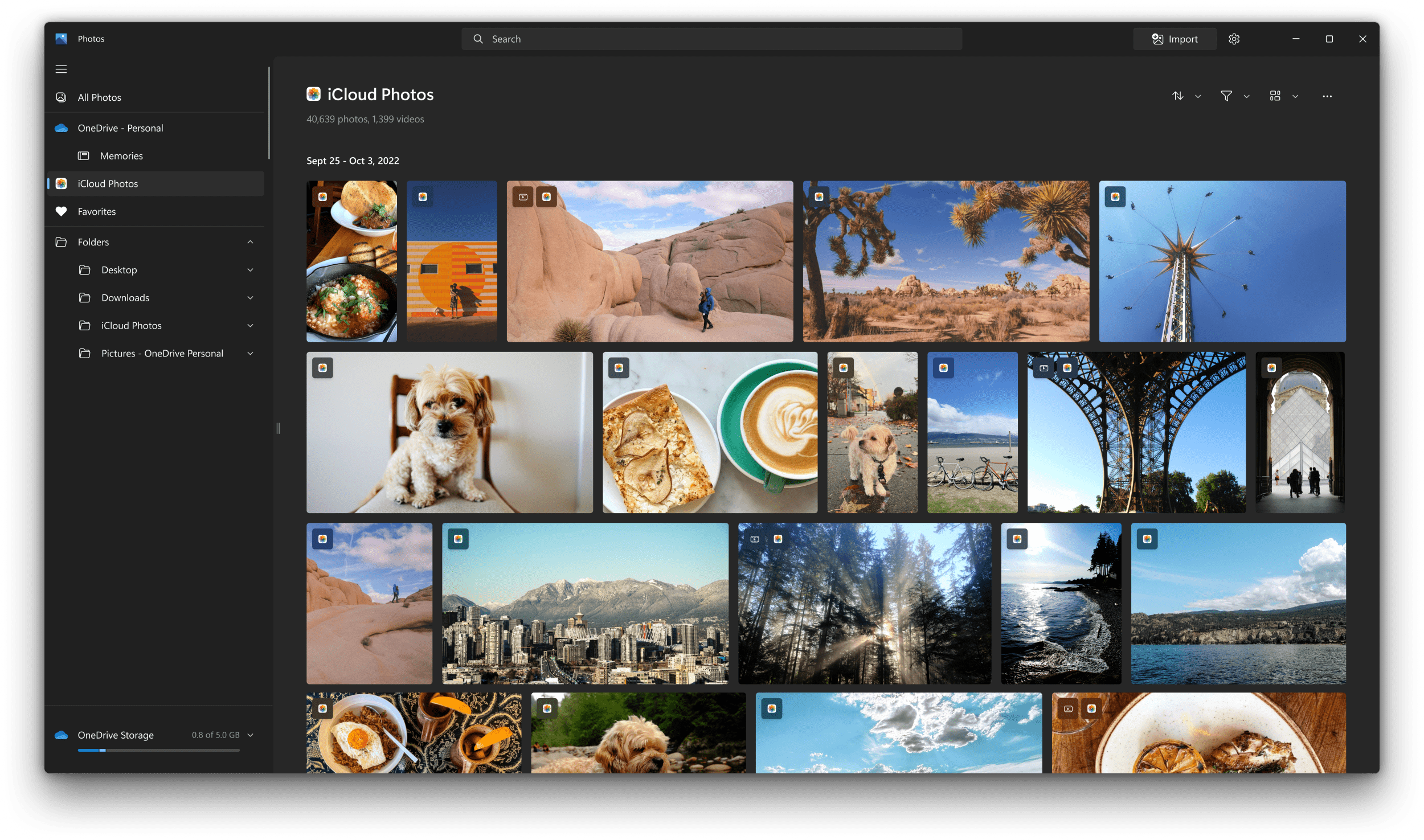Click the more options ellipsis icon
1424x840 pixels.
(x=1326, y=96)
